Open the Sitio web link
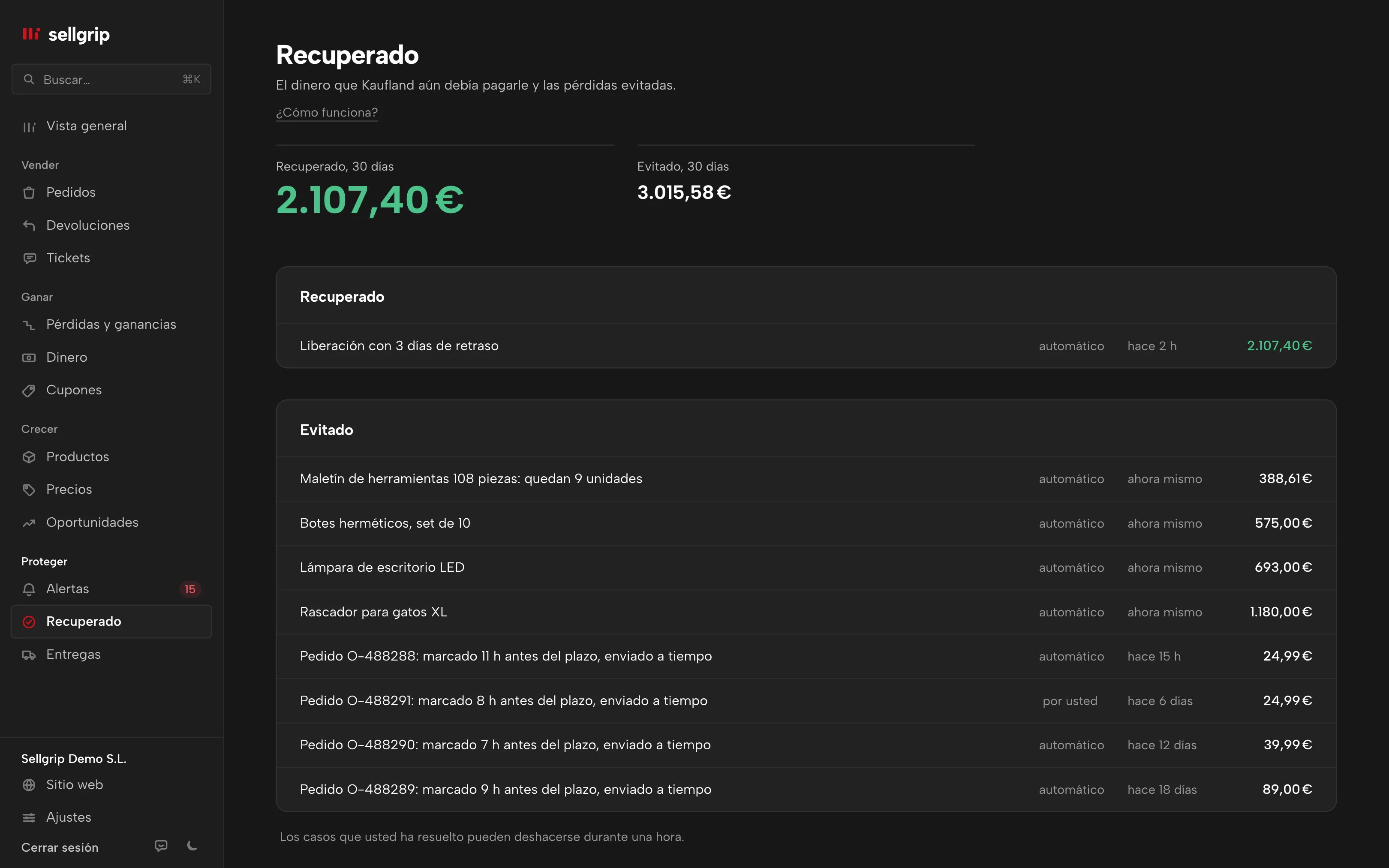This screenshot has width=1389, height=868. (x=111, y=785)
